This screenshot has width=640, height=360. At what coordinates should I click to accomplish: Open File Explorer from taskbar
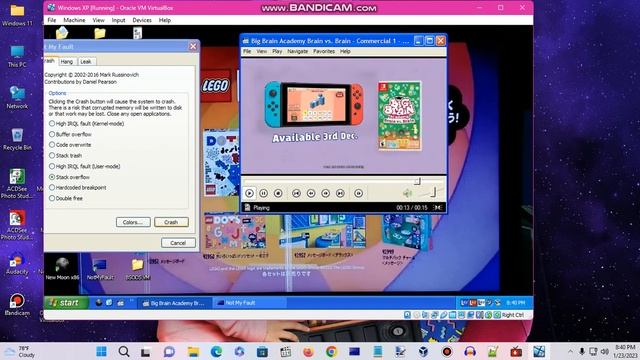tap(193, 351)
